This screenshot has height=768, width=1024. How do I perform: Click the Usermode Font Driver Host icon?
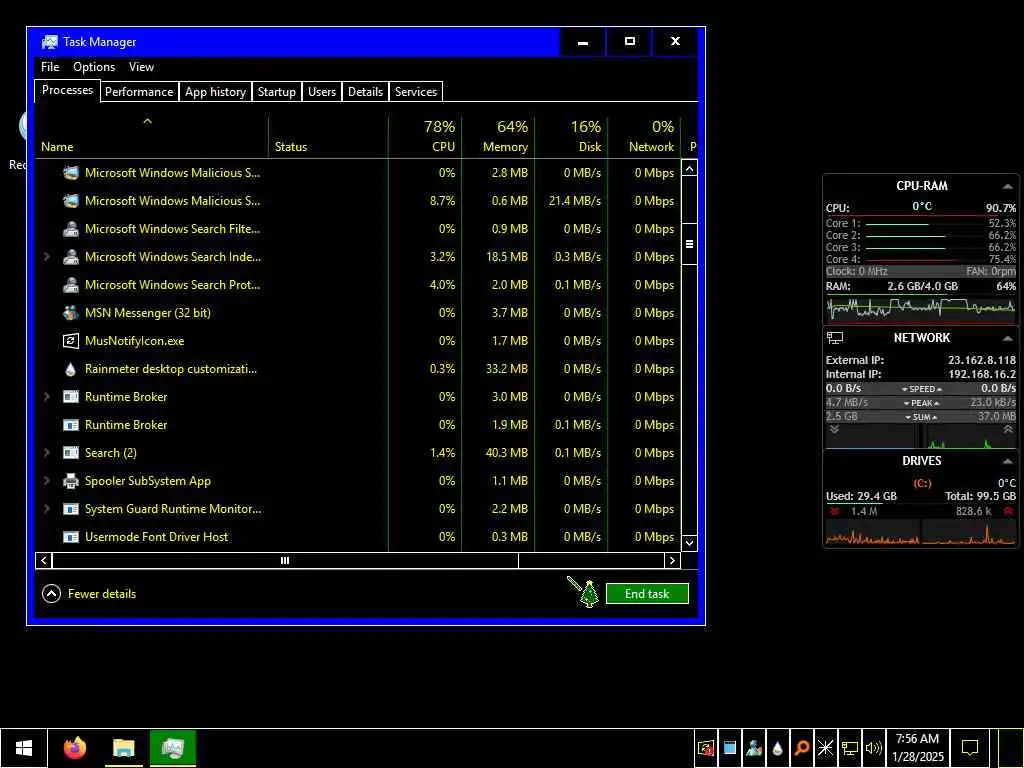pos(71,537)
